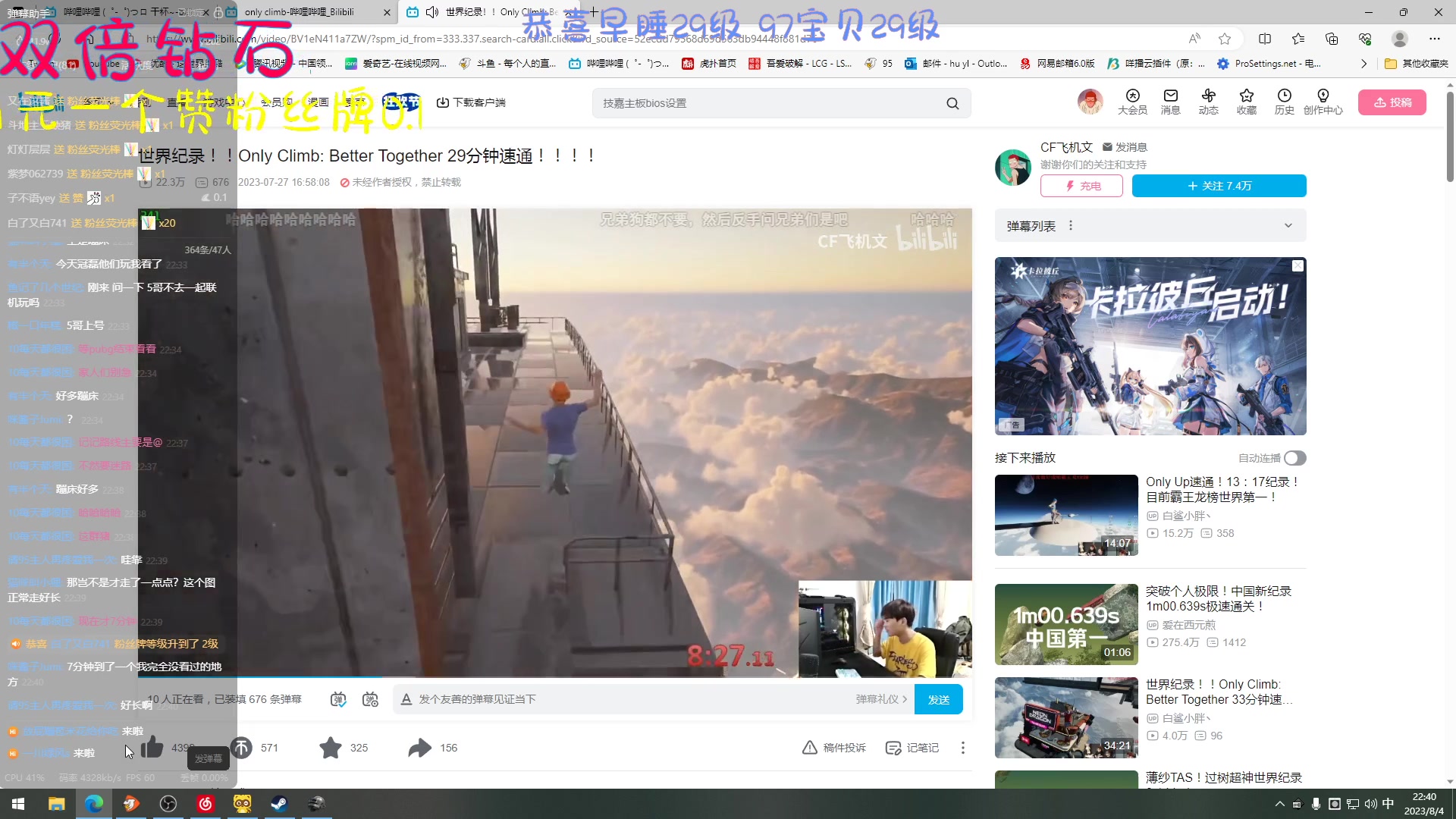Expand the 弹幕列表 chevron

(x=1288, y=225)
